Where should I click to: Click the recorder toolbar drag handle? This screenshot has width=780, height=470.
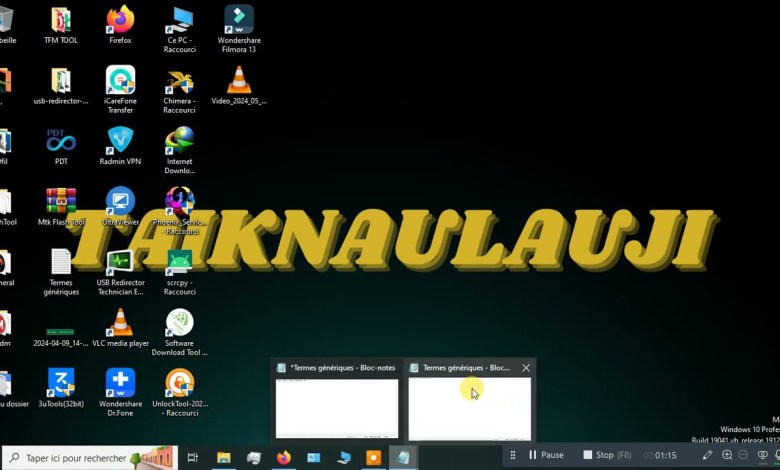tap(512, 455)
